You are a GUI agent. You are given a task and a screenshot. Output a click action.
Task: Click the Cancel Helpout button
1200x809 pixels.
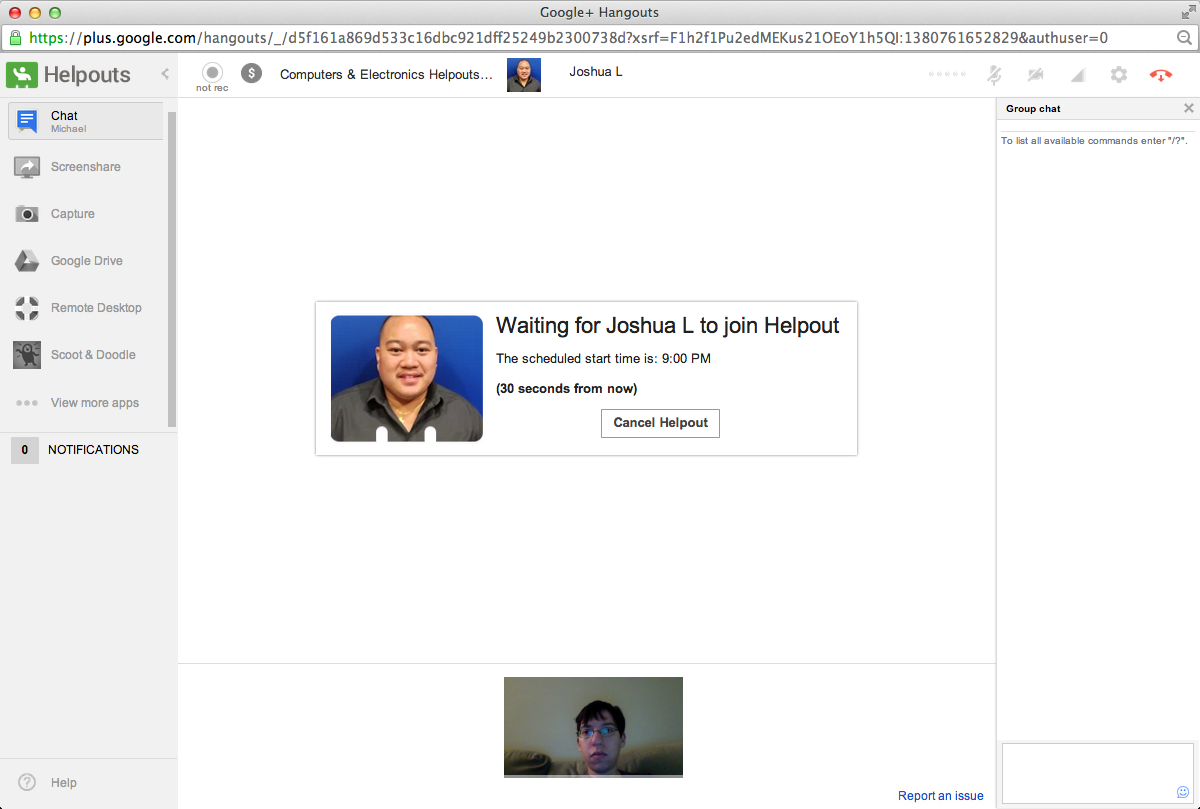point(660,423)
